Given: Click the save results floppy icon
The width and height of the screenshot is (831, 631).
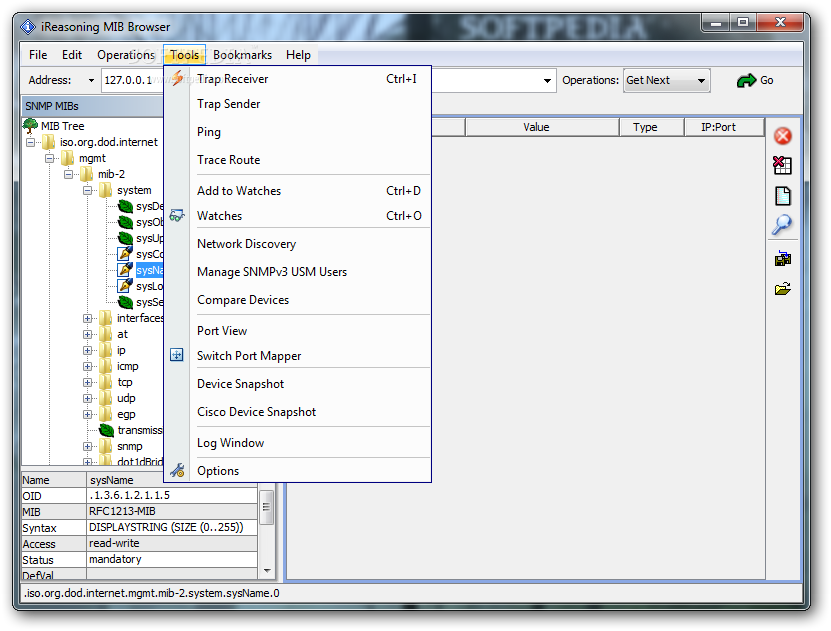Looking at the screenshot, I should pos(783,259).
